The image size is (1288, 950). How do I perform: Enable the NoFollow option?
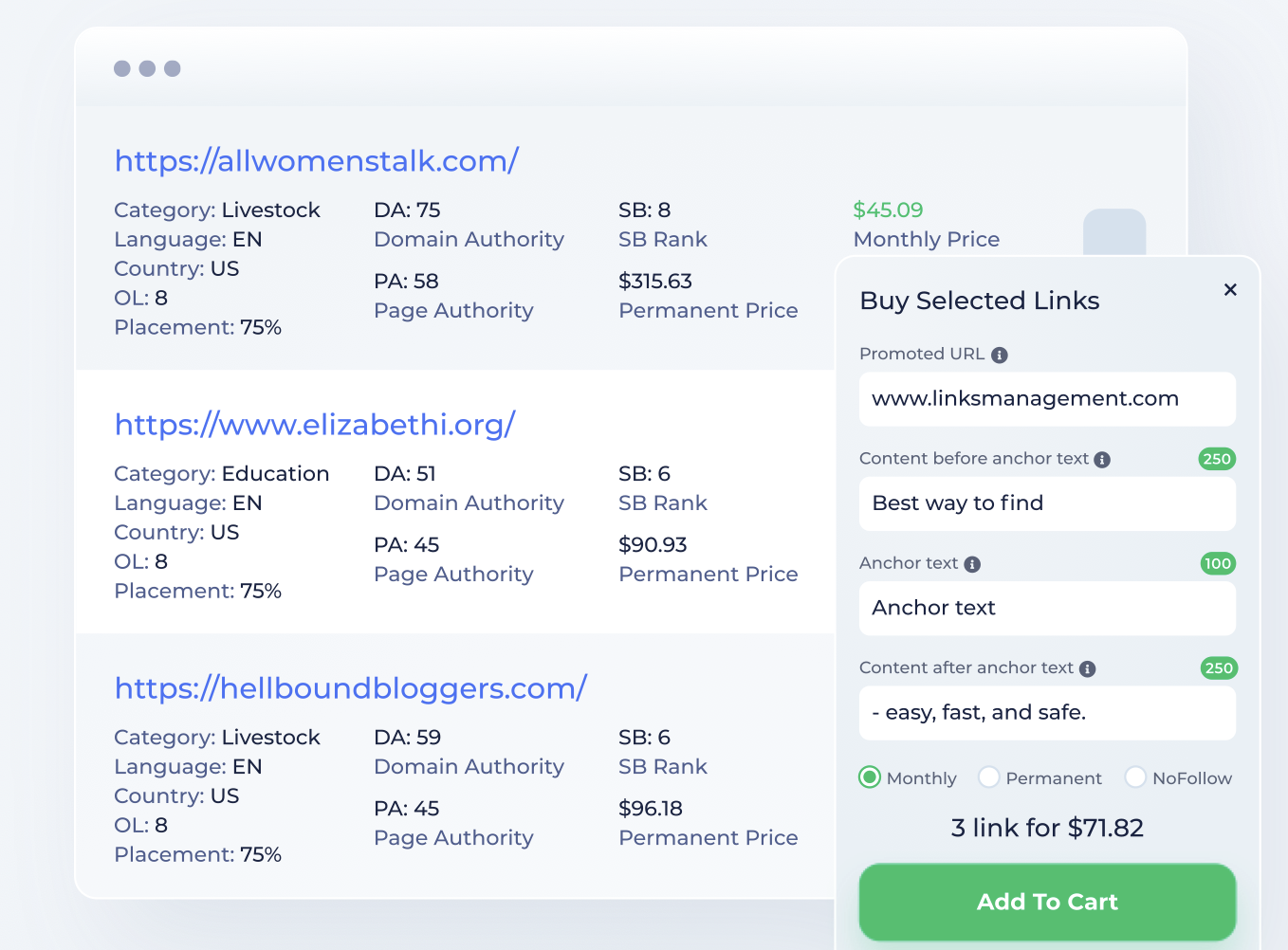click(1135, 777)
